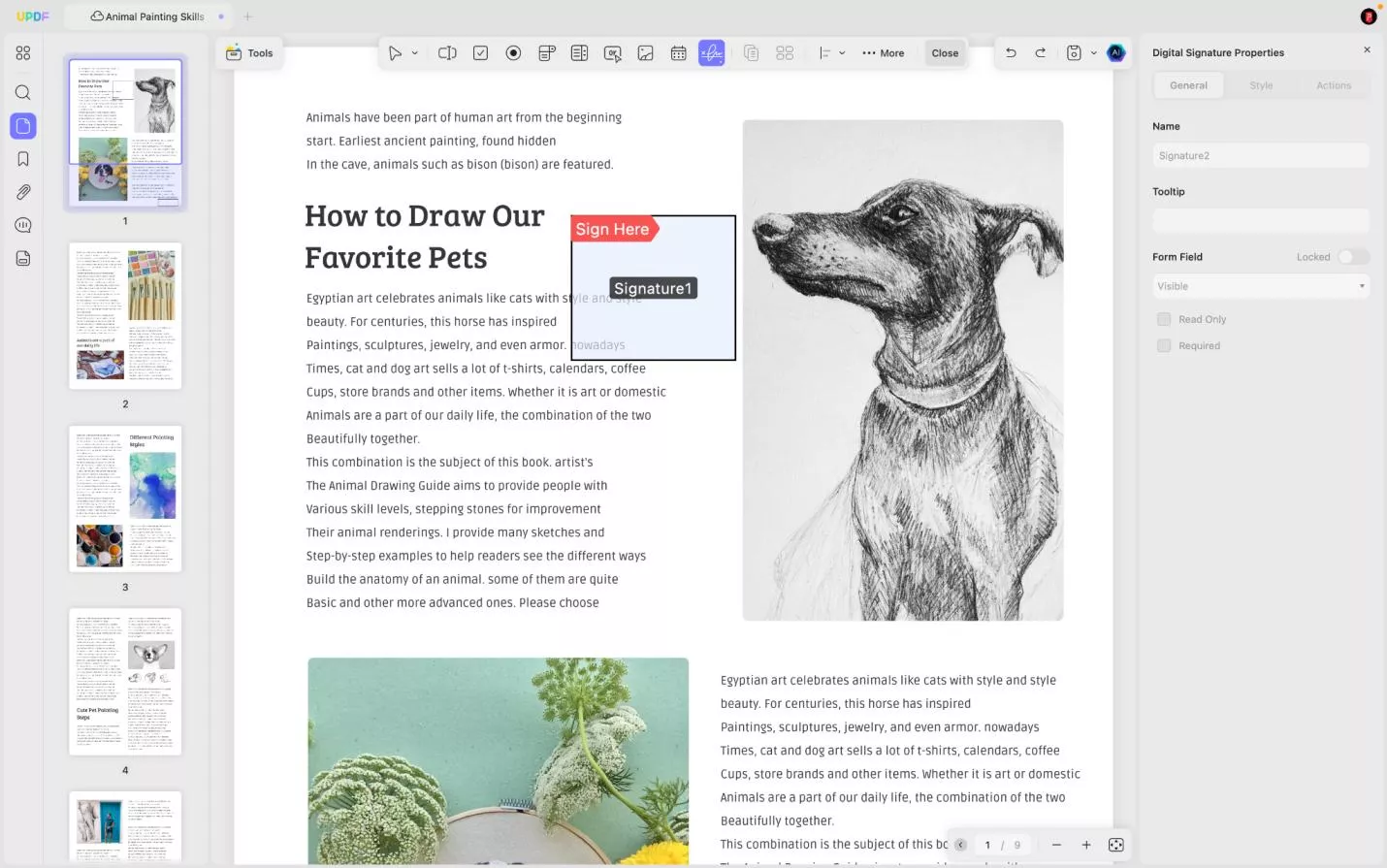Toggle the Locked switch
This screenshot has width=1387, height=868.
tap(1353, 257)
